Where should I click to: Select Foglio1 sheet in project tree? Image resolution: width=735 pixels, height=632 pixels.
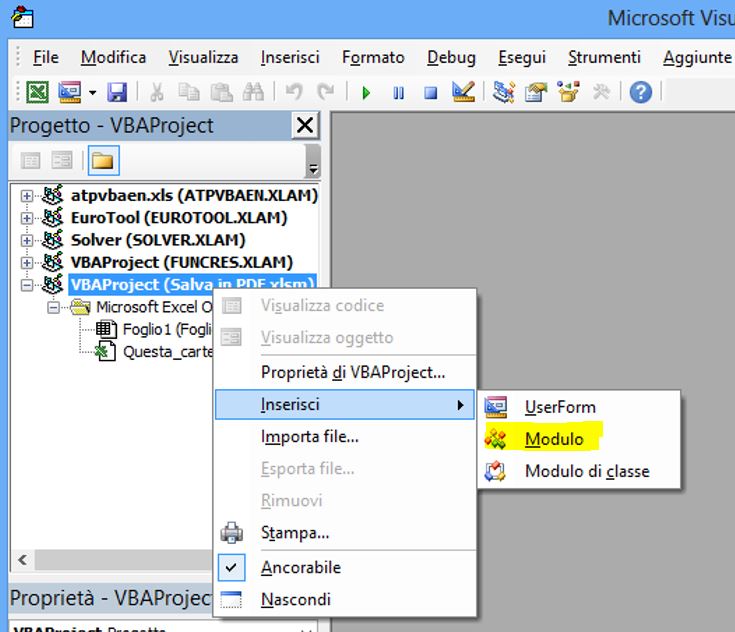click(x=167, y=330)
